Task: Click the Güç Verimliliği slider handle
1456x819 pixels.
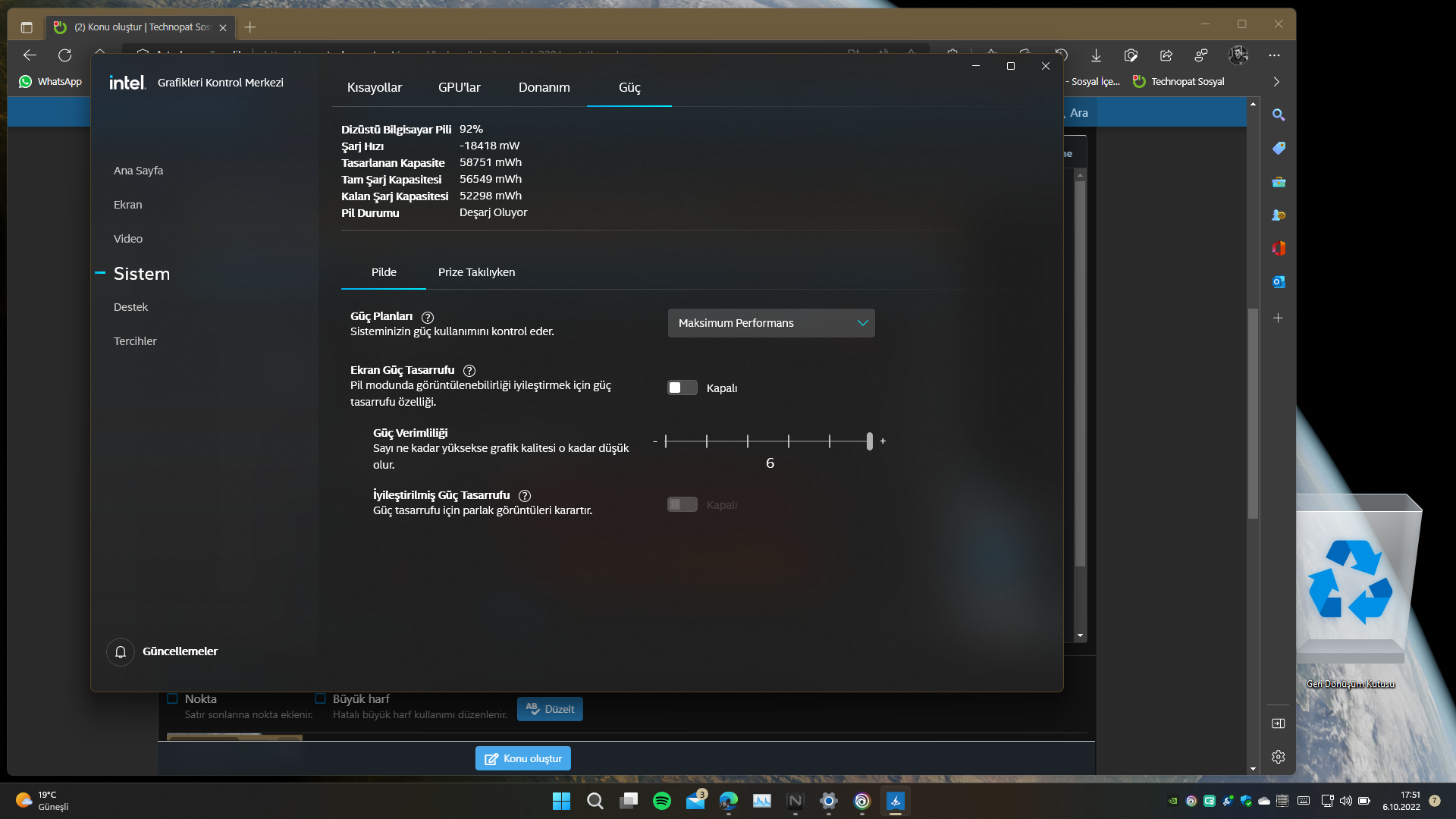Action: coord(869,441)
